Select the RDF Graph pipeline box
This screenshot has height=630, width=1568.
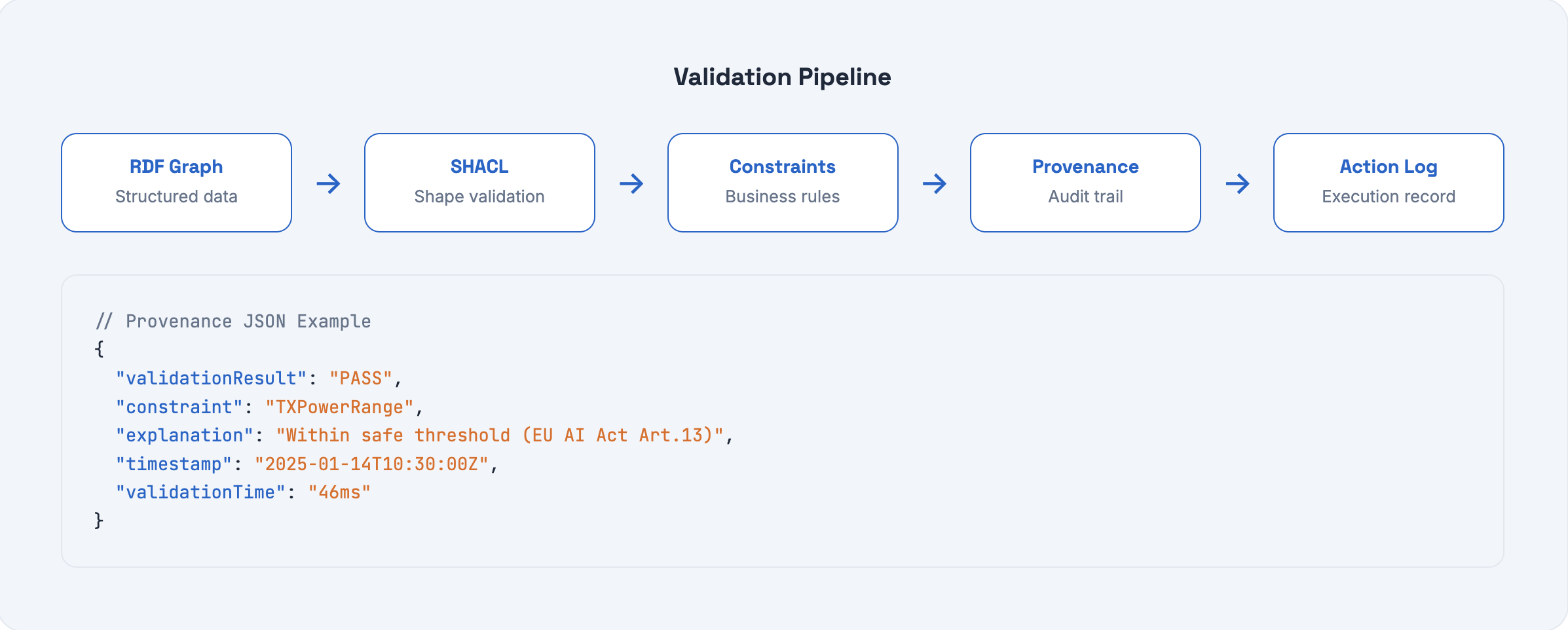tap(176, 183)
